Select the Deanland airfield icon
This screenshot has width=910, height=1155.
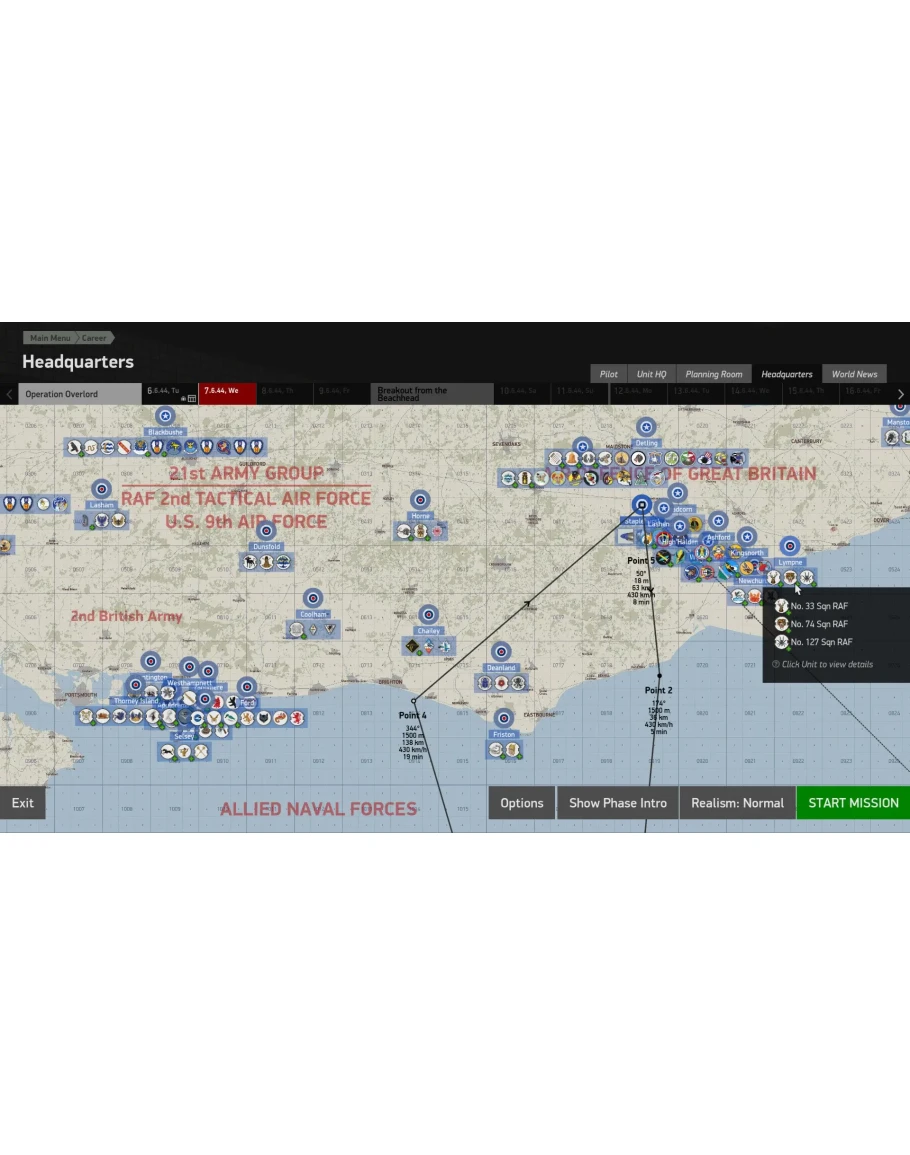(502, 652)
